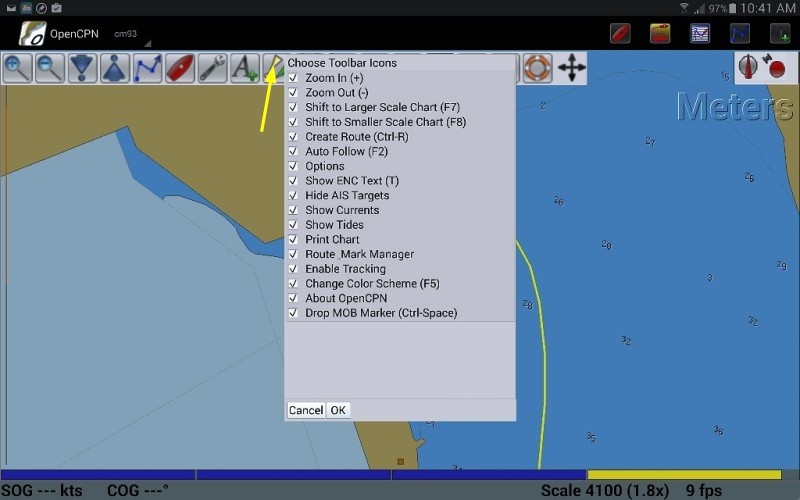Tap the gallery notification icon in status bar
This screenshot has width=800, height=500.
coord(26,8)
